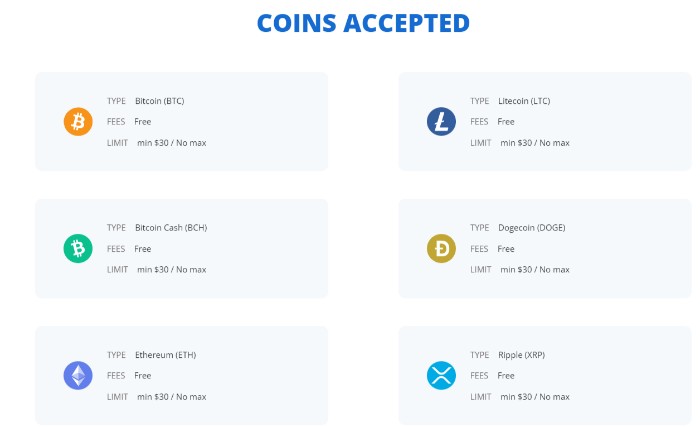Click the gold Dogecoin logo icon
The height and width of the screenshot is (427, 700).
coord(441,249)
